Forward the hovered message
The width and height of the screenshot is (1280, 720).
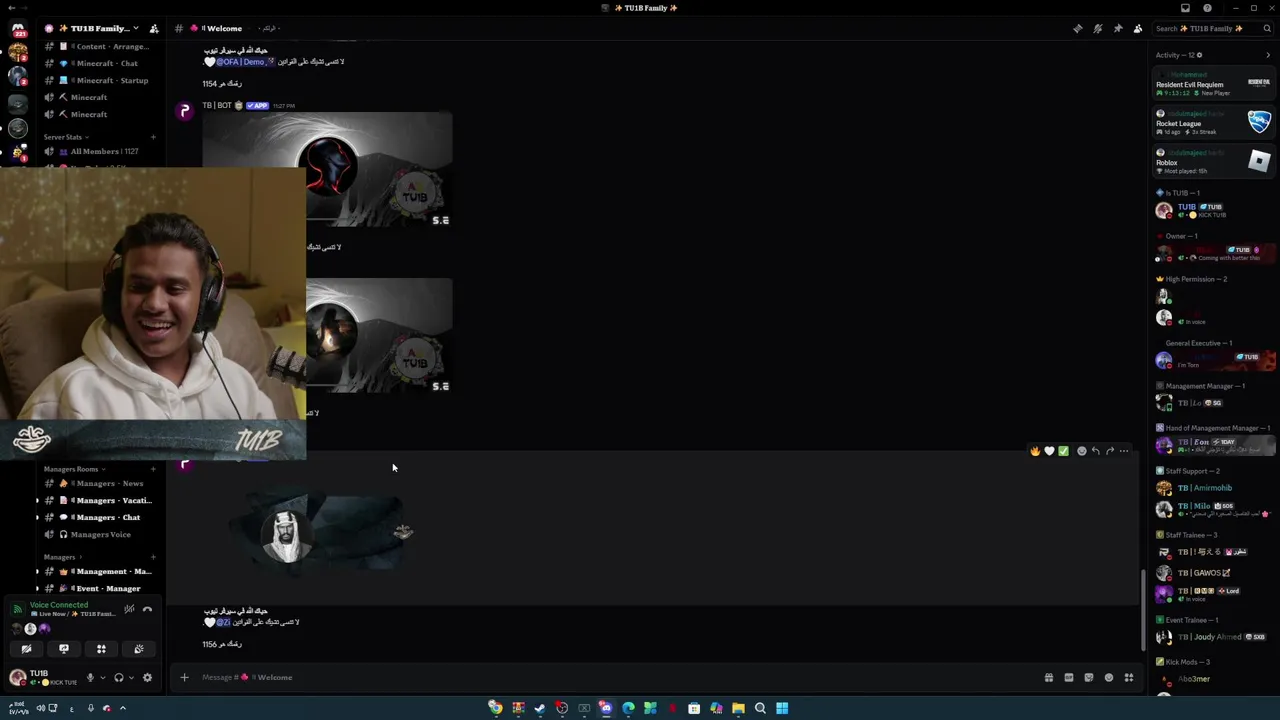pyautogui.click(x=1109, y=451)
